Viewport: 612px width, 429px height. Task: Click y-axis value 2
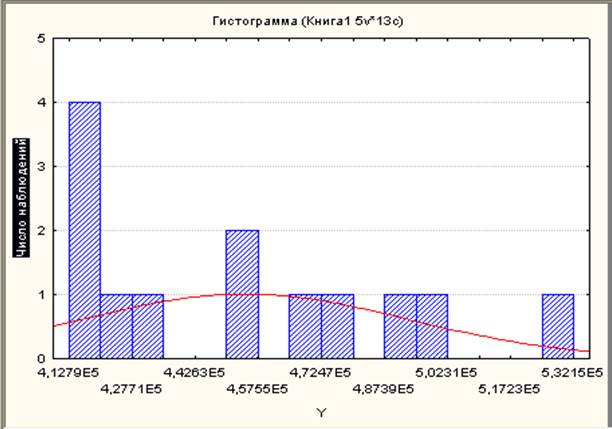(x=42, y=231)
